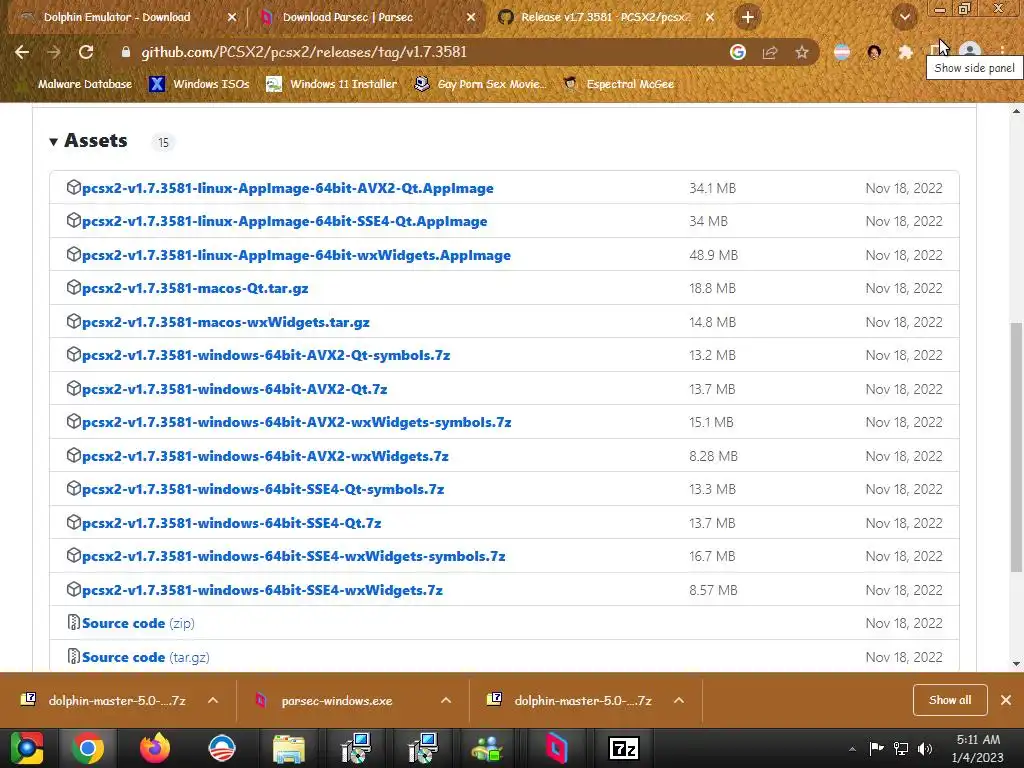Open new tab with plus button

(748, 17)
